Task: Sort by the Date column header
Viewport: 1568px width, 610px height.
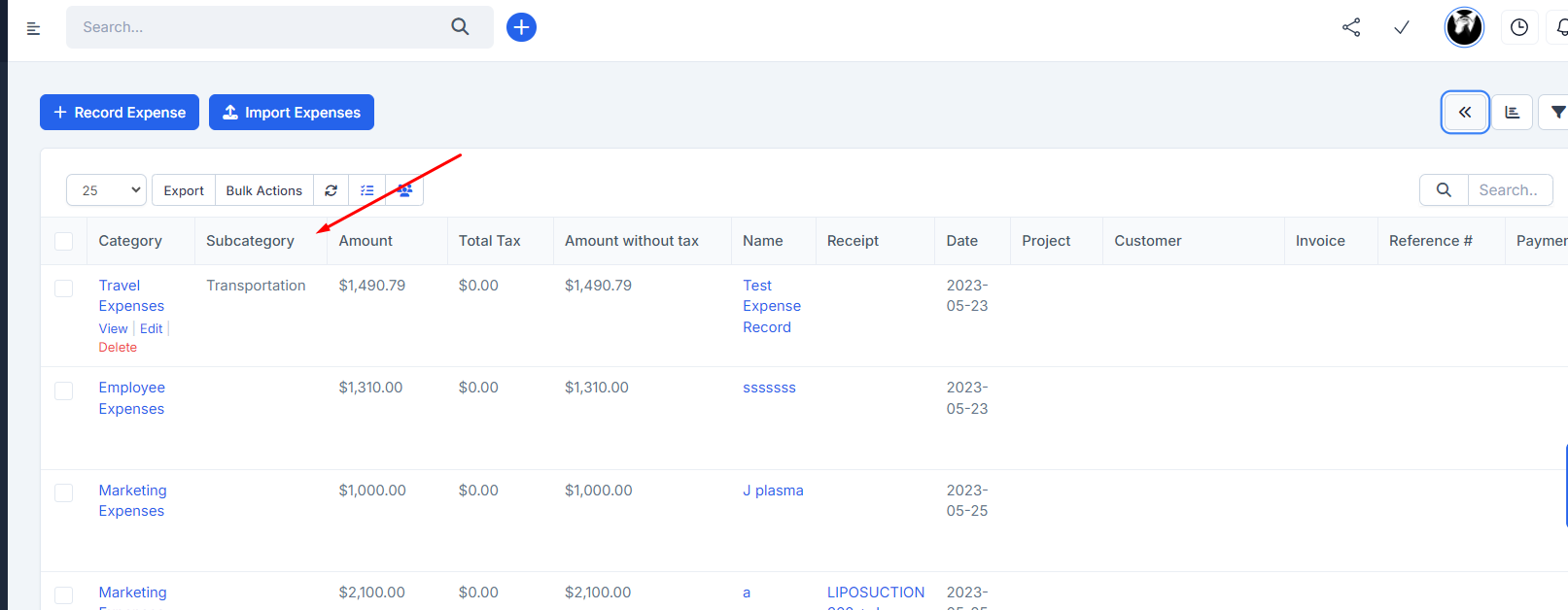Action: [x=962, y=241]
